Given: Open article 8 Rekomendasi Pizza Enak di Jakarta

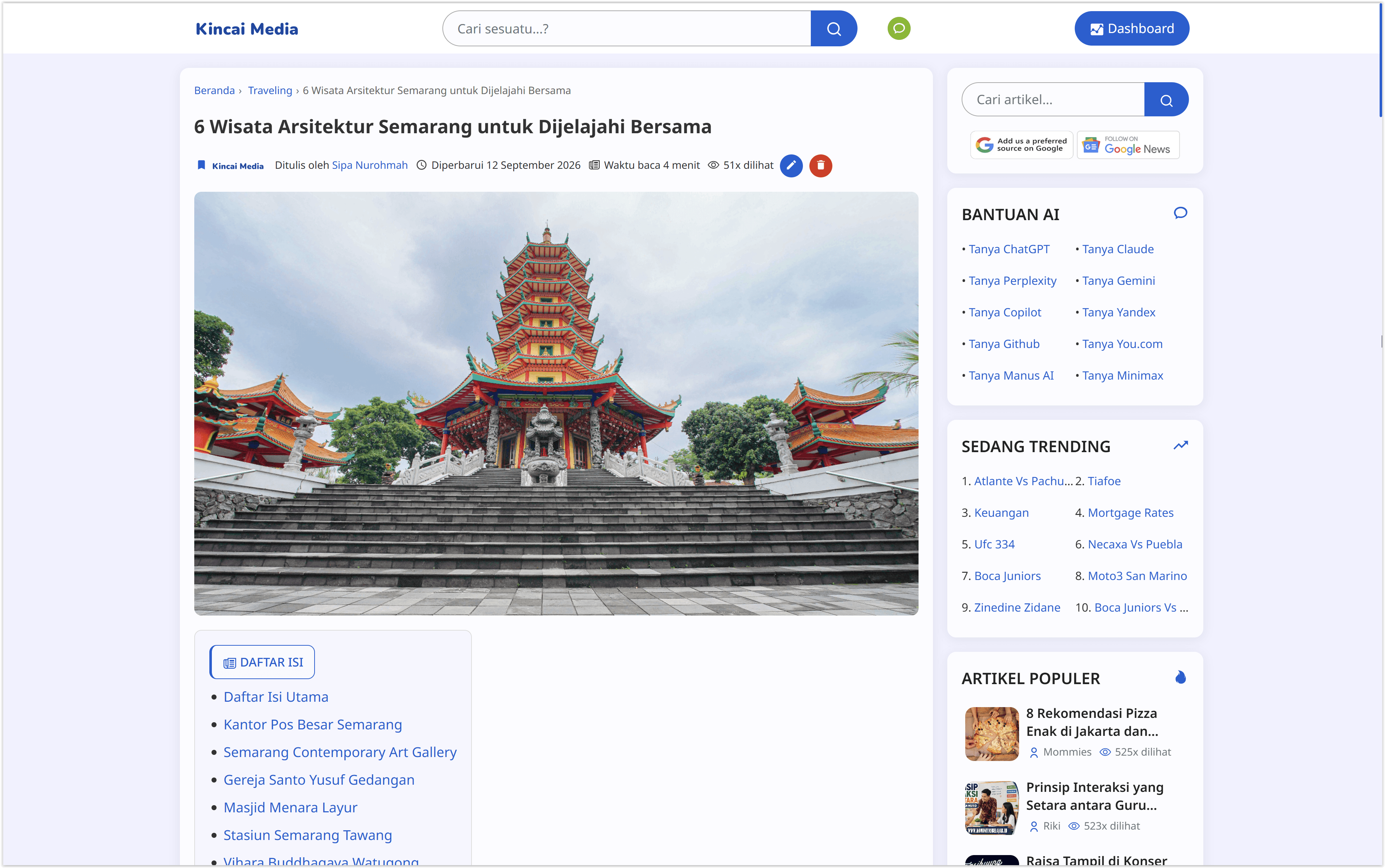Looking at the screenshot, I should pos(1092,722).
